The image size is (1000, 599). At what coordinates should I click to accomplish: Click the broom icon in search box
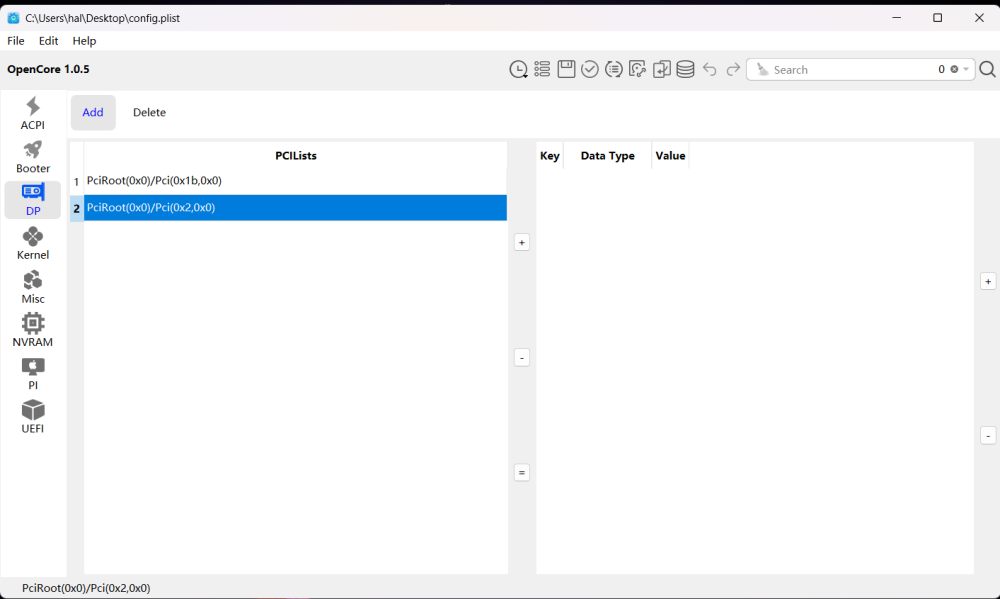pos(762,69)
